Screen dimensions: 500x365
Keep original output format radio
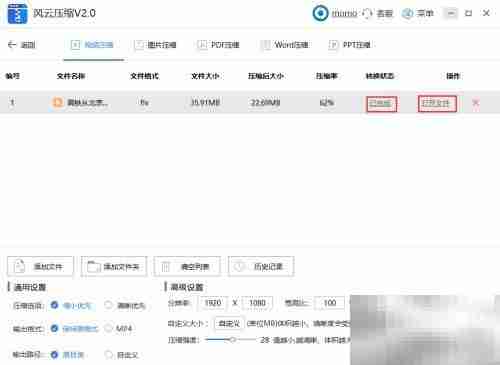54,328
